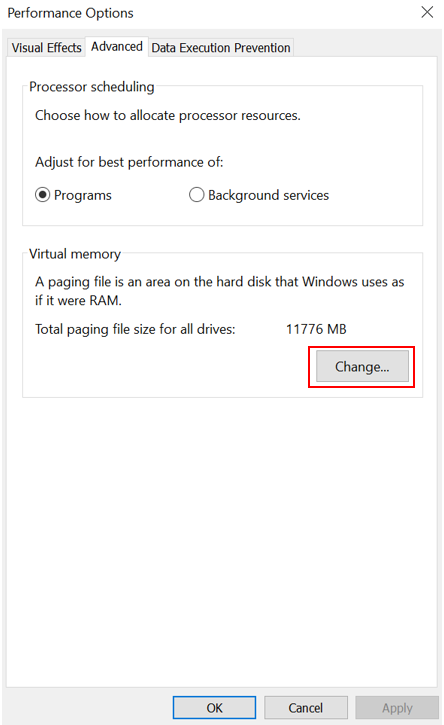Click the Virtual memory group heading
444x725 pixels.
pyautogui.click(x=75, y=254)
